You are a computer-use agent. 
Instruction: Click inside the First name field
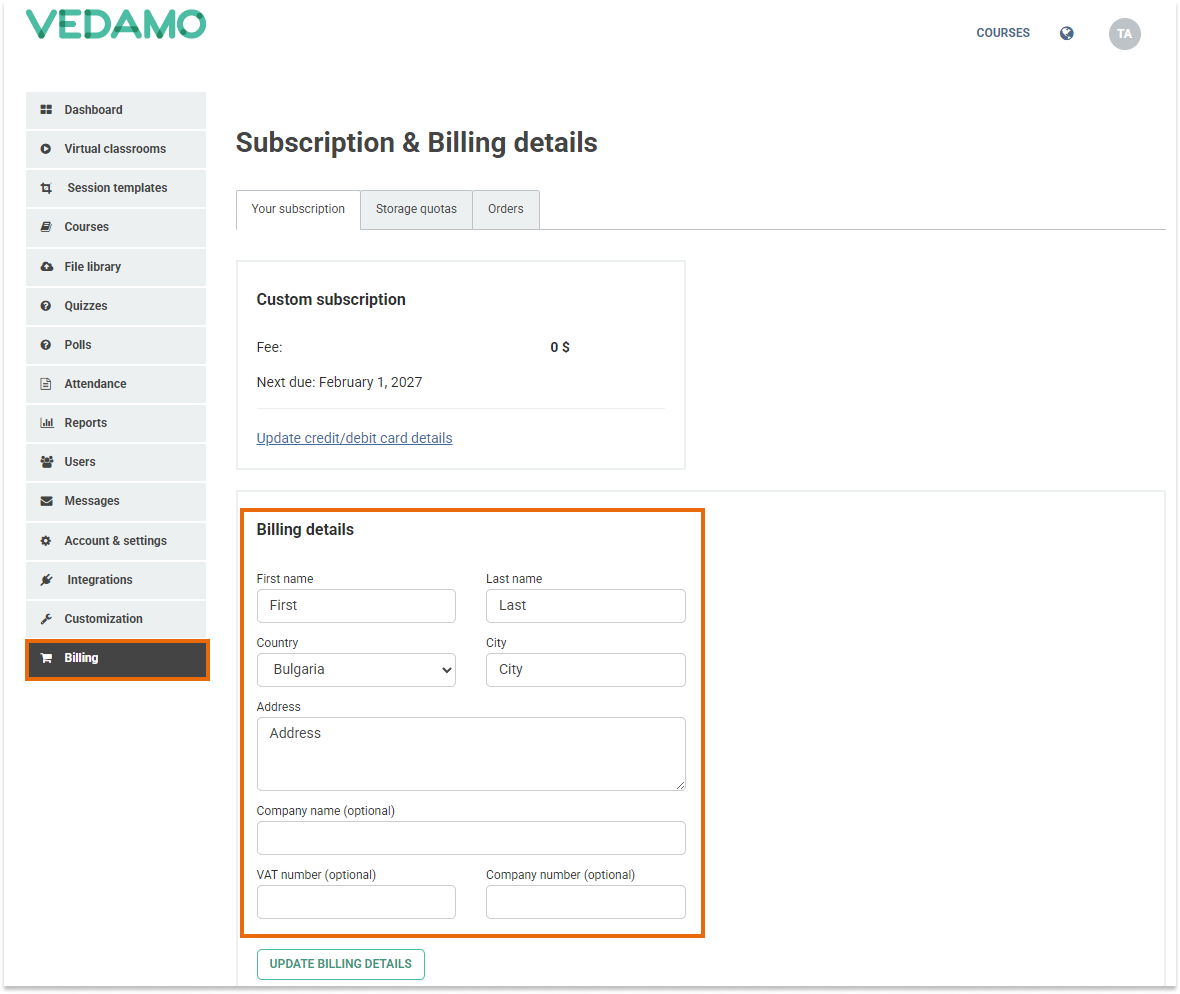coord(356,605)
